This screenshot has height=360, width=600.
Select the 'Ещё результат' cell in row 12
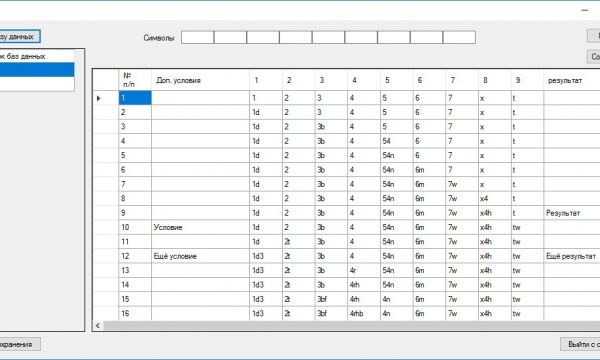coord(572,256)
